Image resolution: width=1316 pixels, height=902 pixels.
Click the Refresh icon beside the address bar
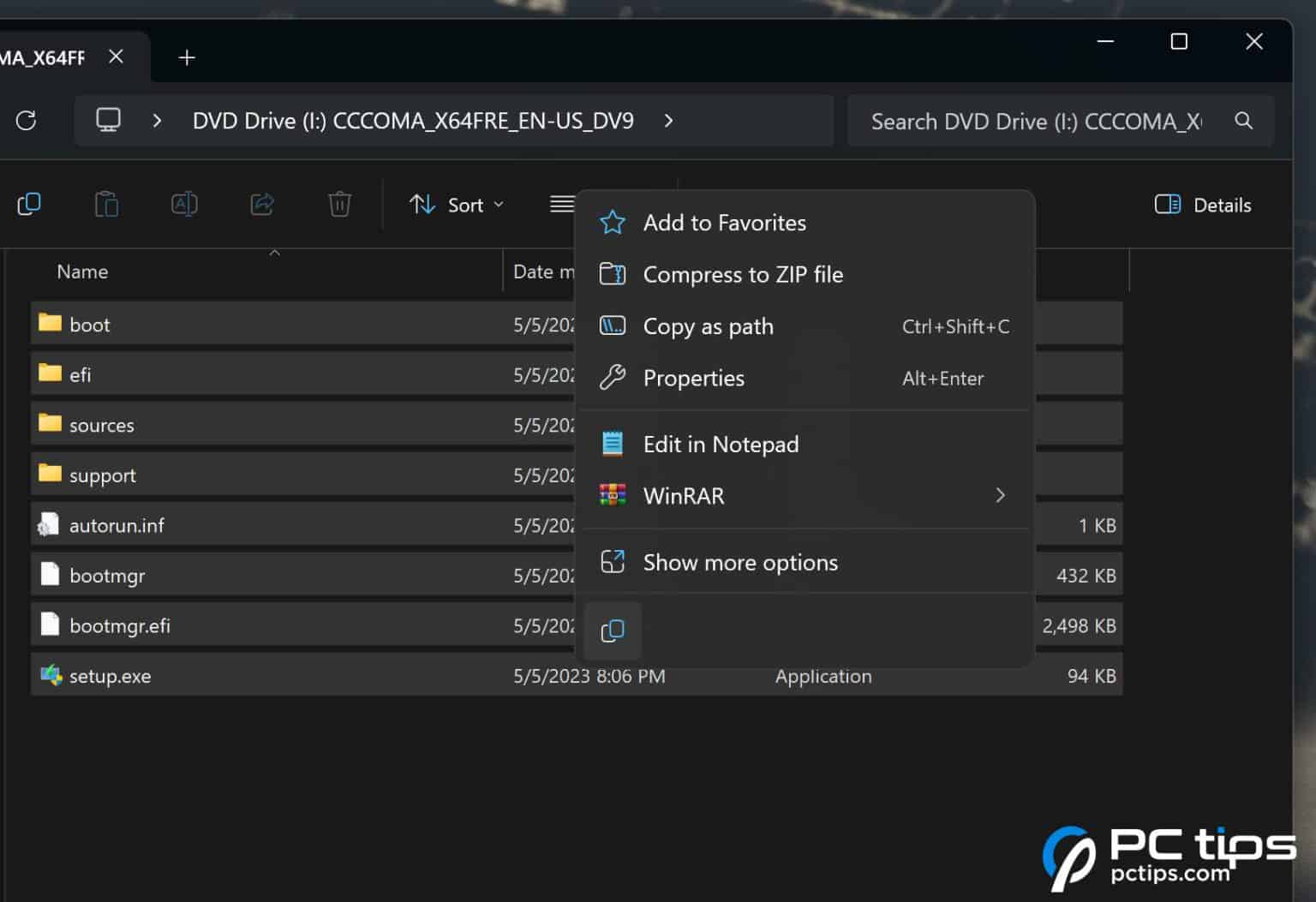[x=27, y=121]
